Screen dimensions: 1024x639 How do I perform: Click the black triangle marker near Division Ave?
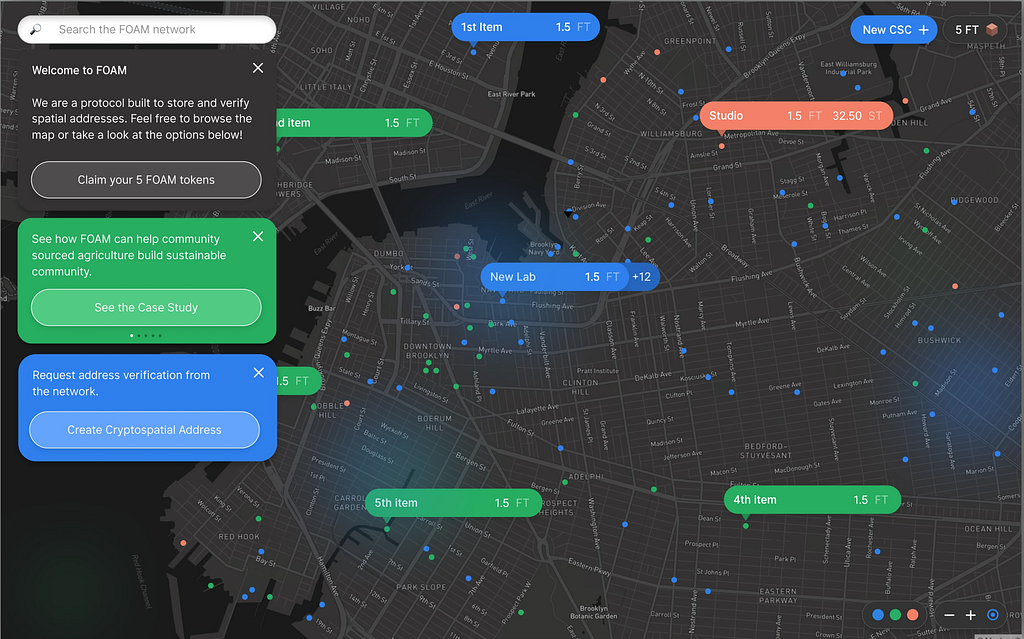568,213
